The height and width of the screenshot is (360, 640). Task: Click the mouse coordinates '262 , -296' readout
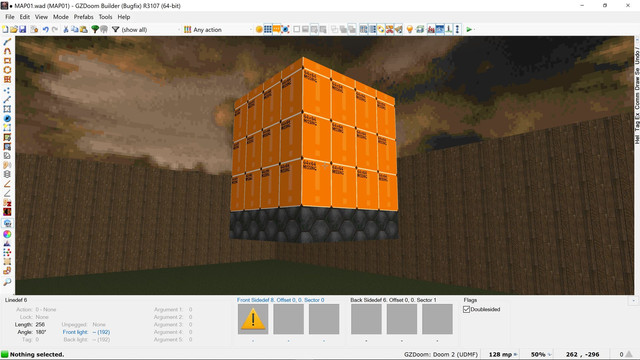582,354
